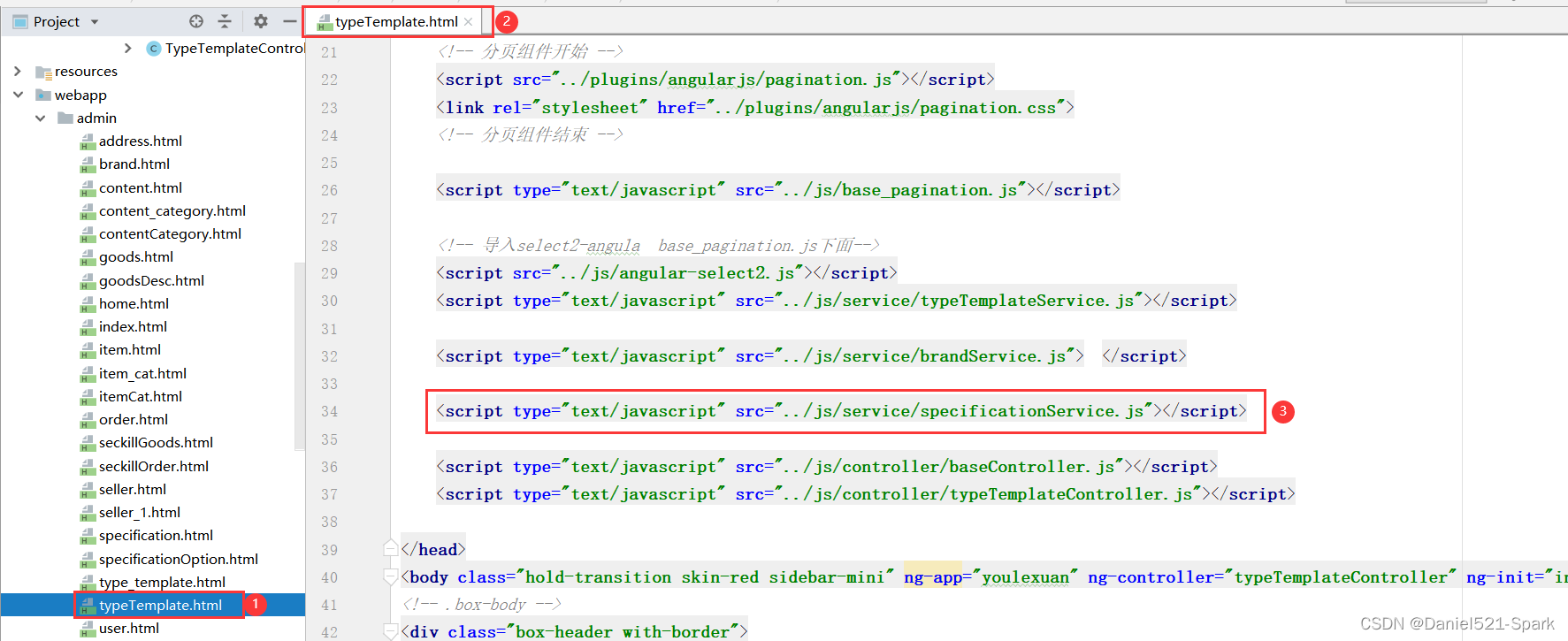1568x641 pixels.
Task: Click the collapse all icon in Project toolbar
Action: click(225, 21)
